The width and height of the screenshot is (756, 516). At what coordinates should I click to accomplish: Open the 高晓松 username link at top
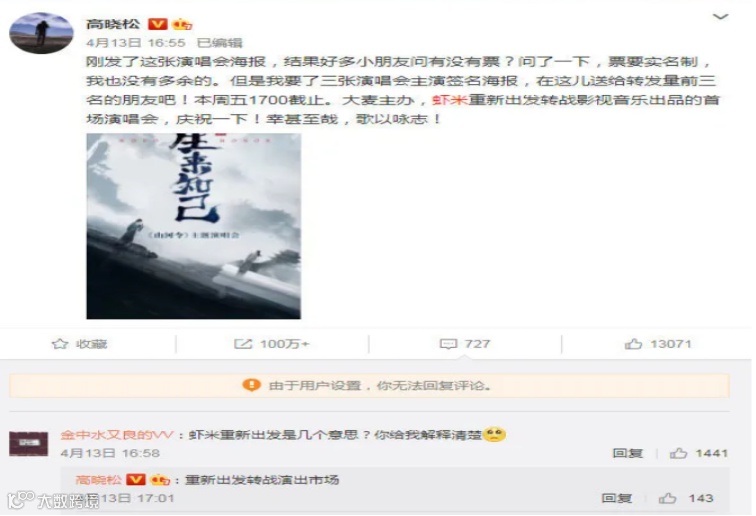(113, 24)
